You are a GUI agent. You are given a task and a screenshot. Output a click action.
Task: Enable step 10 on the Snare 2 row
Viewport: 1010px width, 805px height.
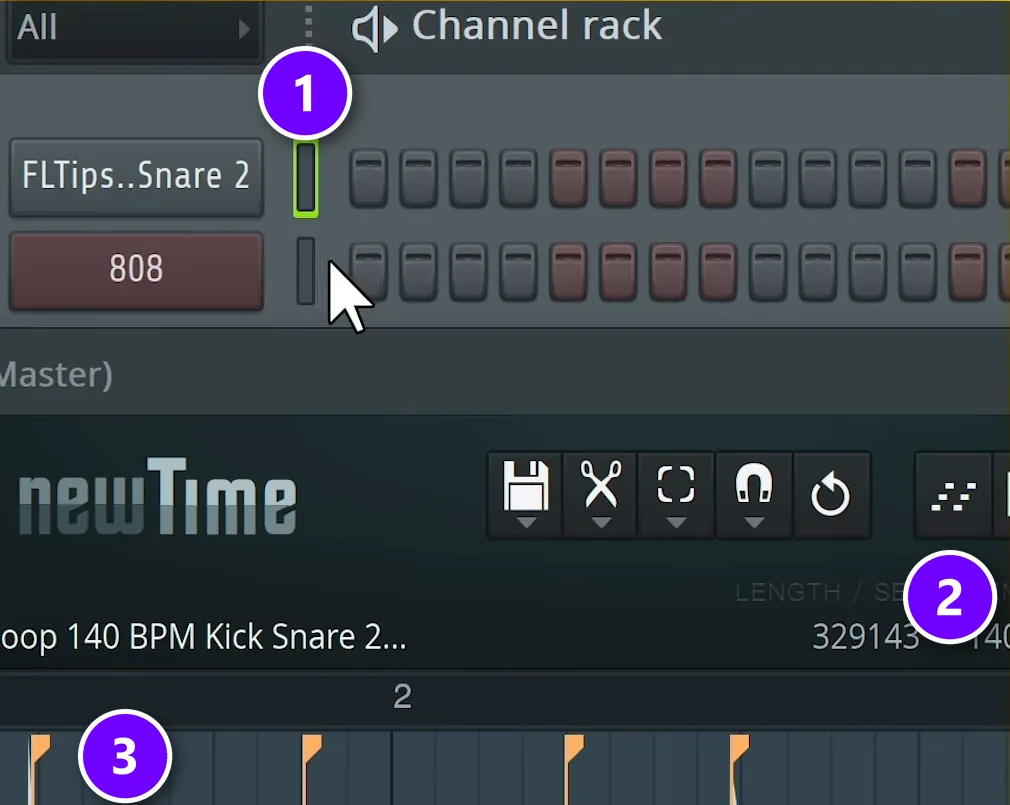click(x=818, y=178)
